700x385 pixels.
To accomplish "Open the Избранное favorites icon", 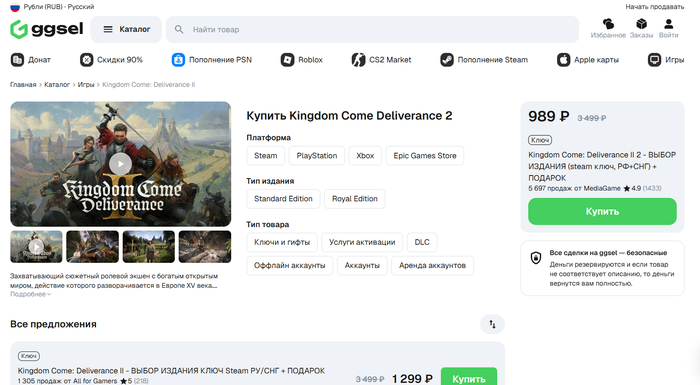I will tap(608, 24).
